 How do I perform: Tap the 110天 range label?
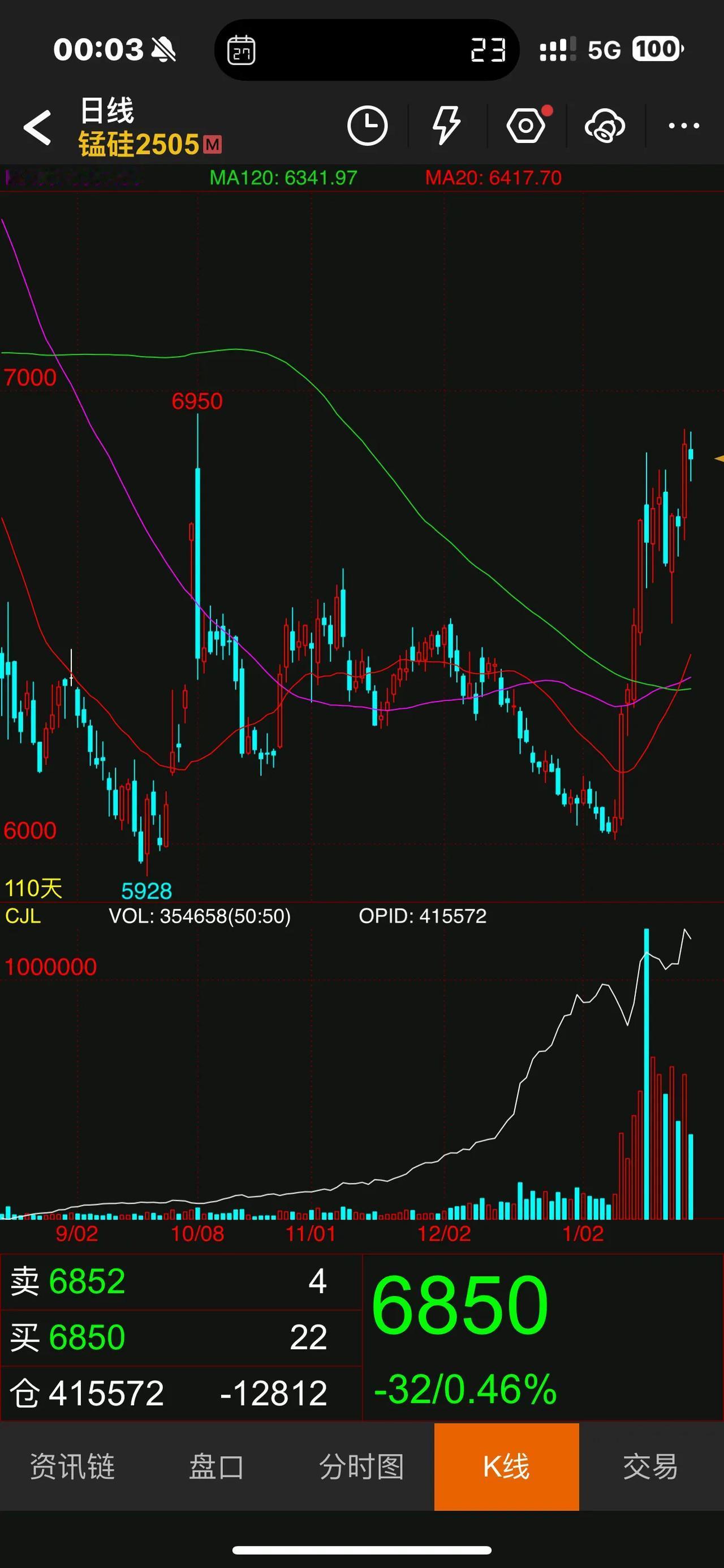(33, 889)
